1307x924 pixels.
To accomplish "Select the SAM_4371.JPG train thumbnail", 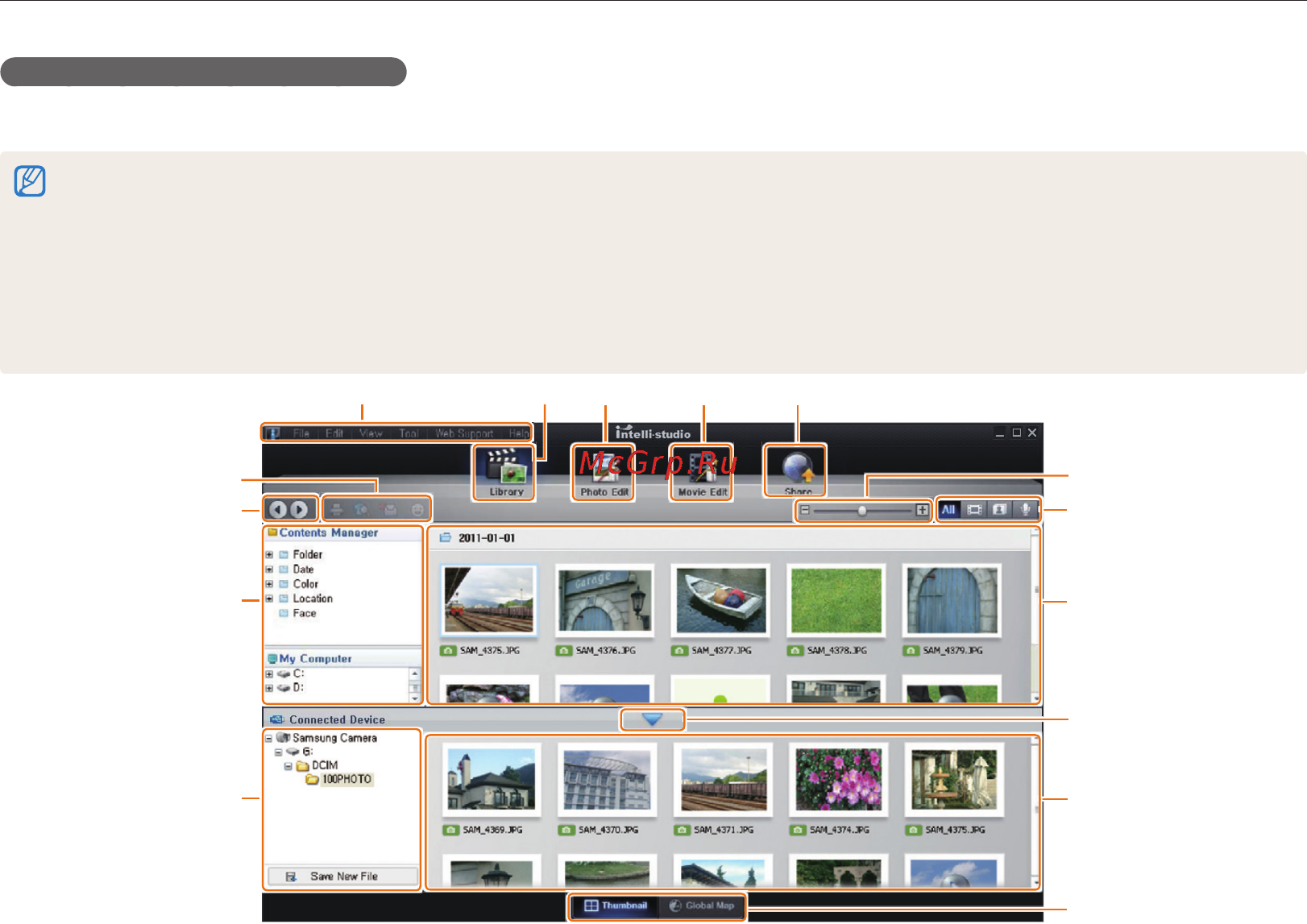I will (723, 780).
